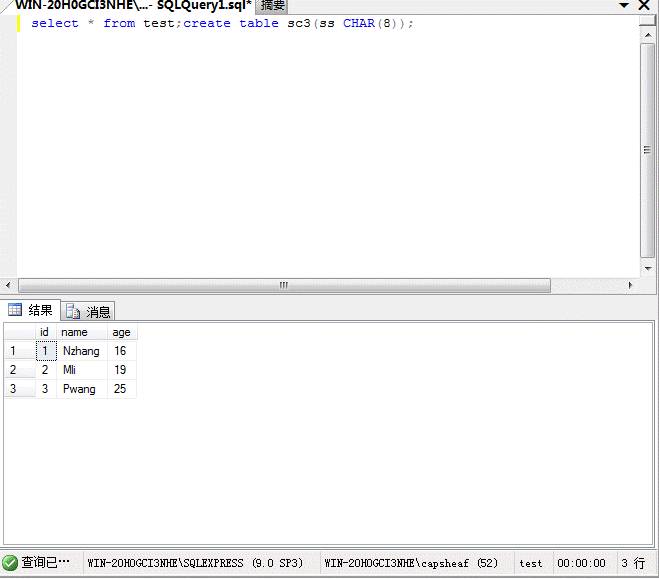Click the grid icon on the 结果 tab

tap(15, 310)
